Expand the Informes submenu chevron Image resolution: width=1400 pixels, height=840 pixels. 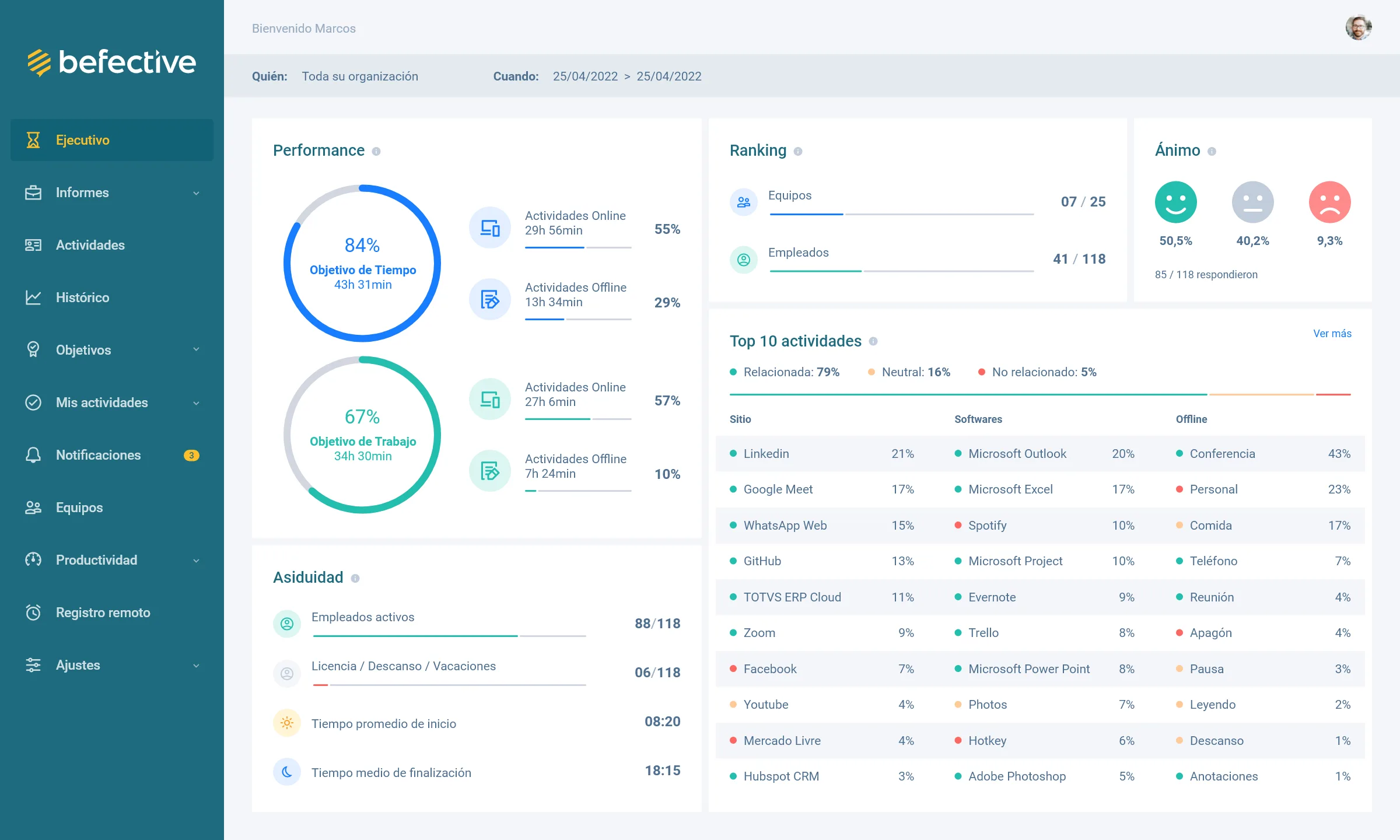[x=196, y=193]
